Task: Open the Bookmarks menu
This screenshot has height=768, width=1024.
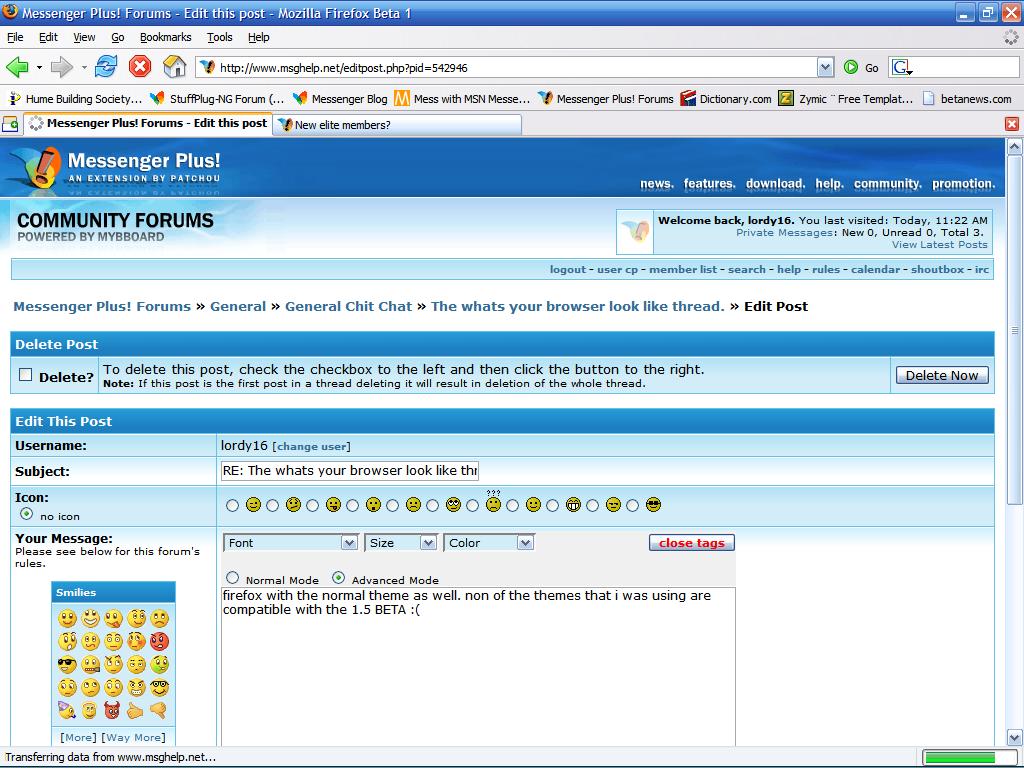Action: 166,37
